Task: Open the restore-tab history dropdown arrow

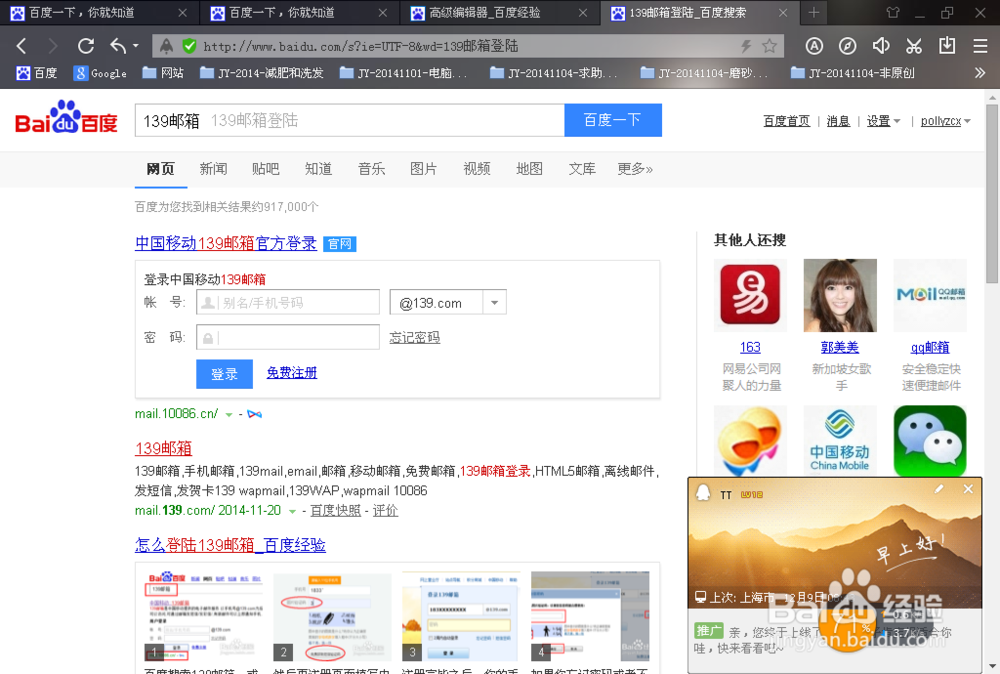Action: tap(136, 46)
